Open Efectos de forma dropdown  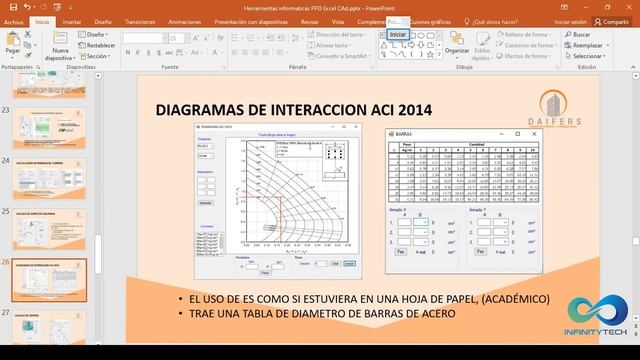(524, 56)
